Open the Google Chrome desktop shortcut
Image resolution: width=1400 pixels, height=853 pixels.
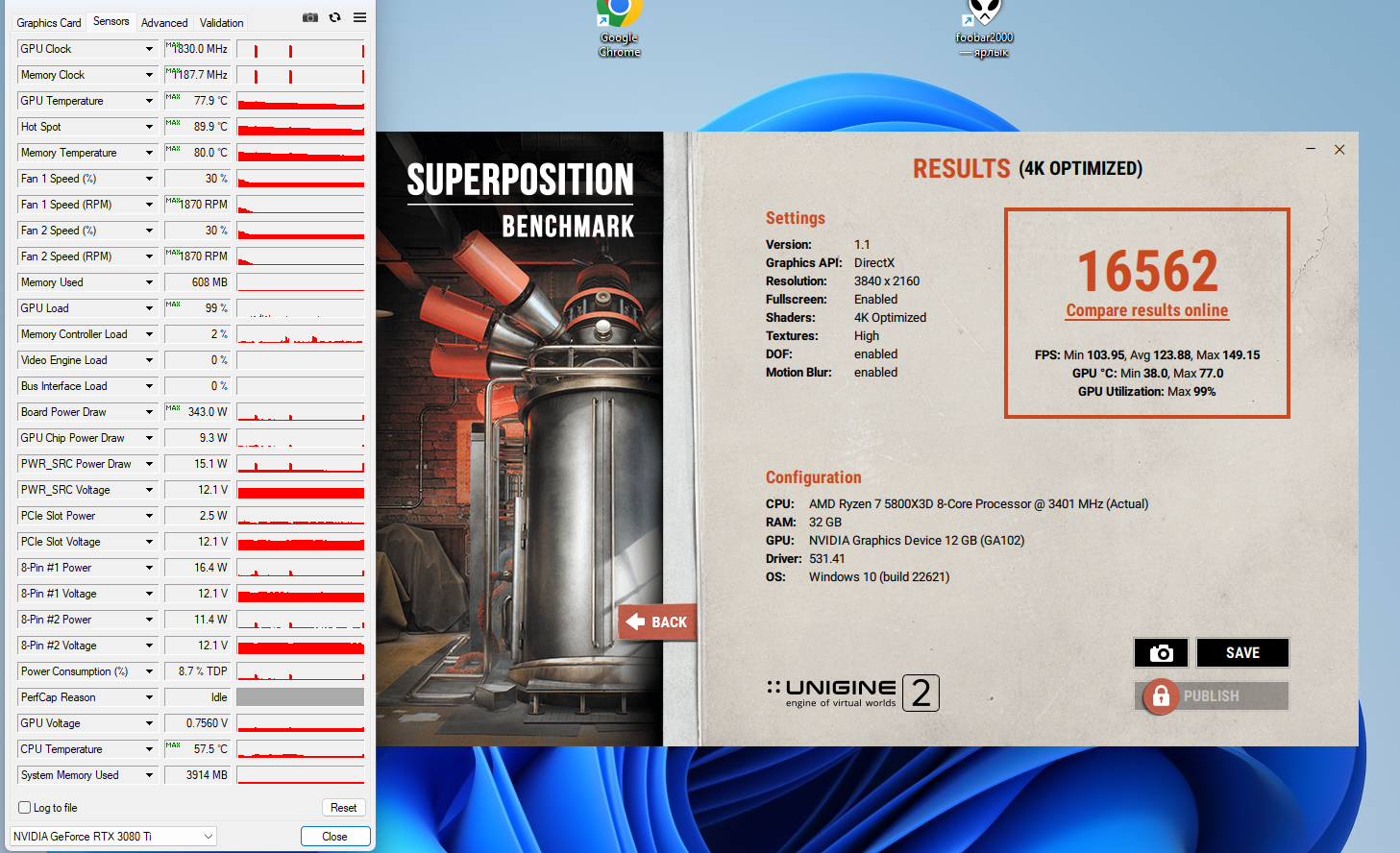pos(620,29)
